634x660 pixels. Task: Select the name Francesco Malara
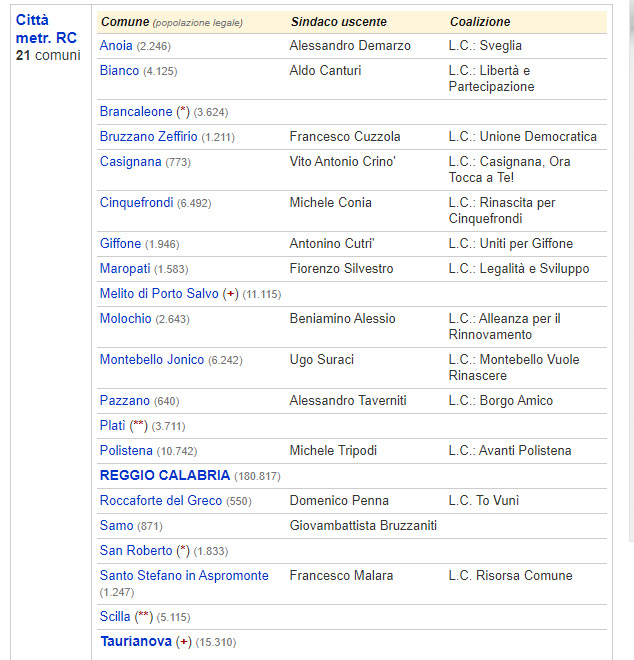click(341, 575)
